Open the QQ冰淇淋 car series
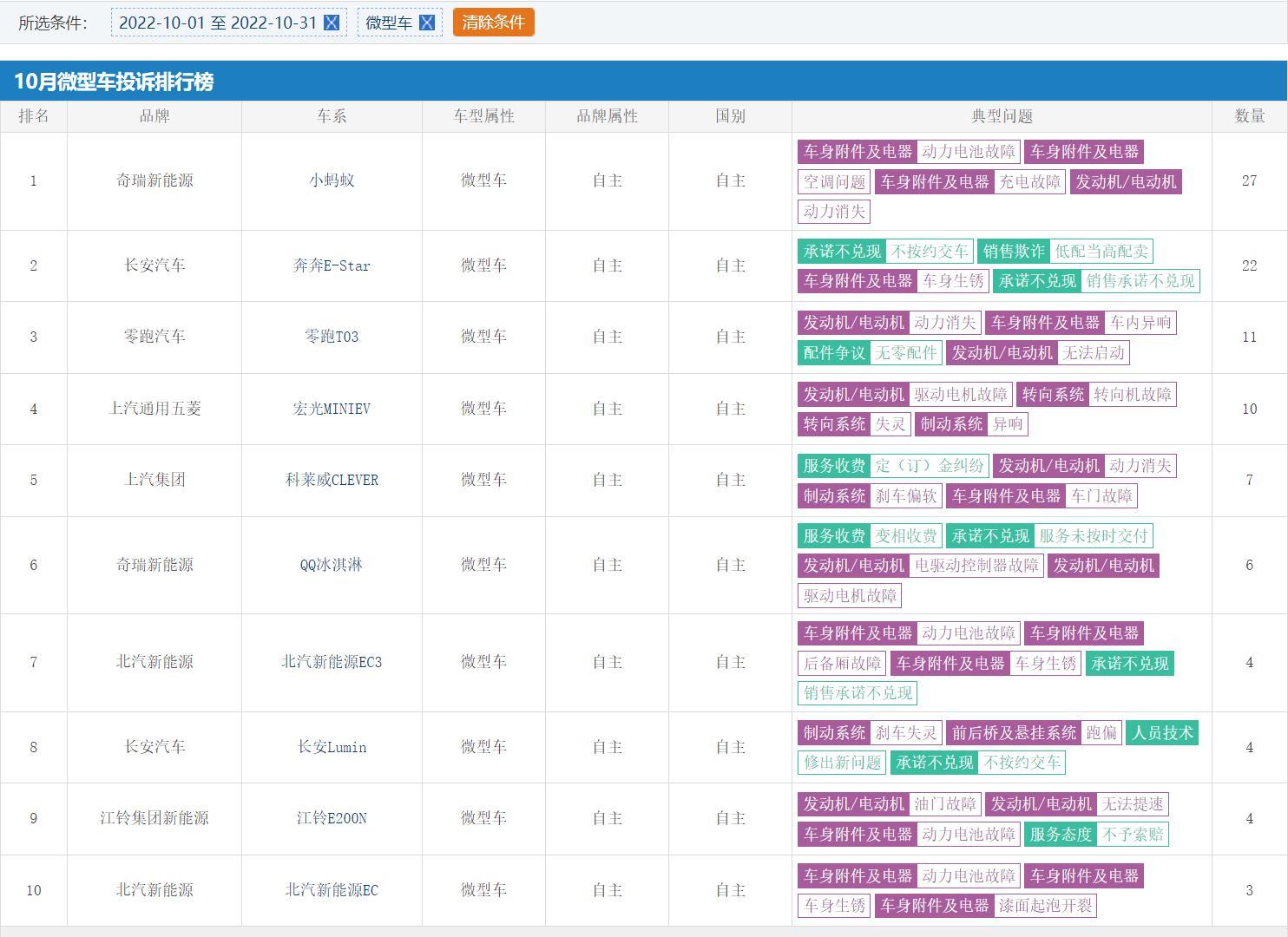This screenshot has width=1288, height=937. tap(332, 565)
